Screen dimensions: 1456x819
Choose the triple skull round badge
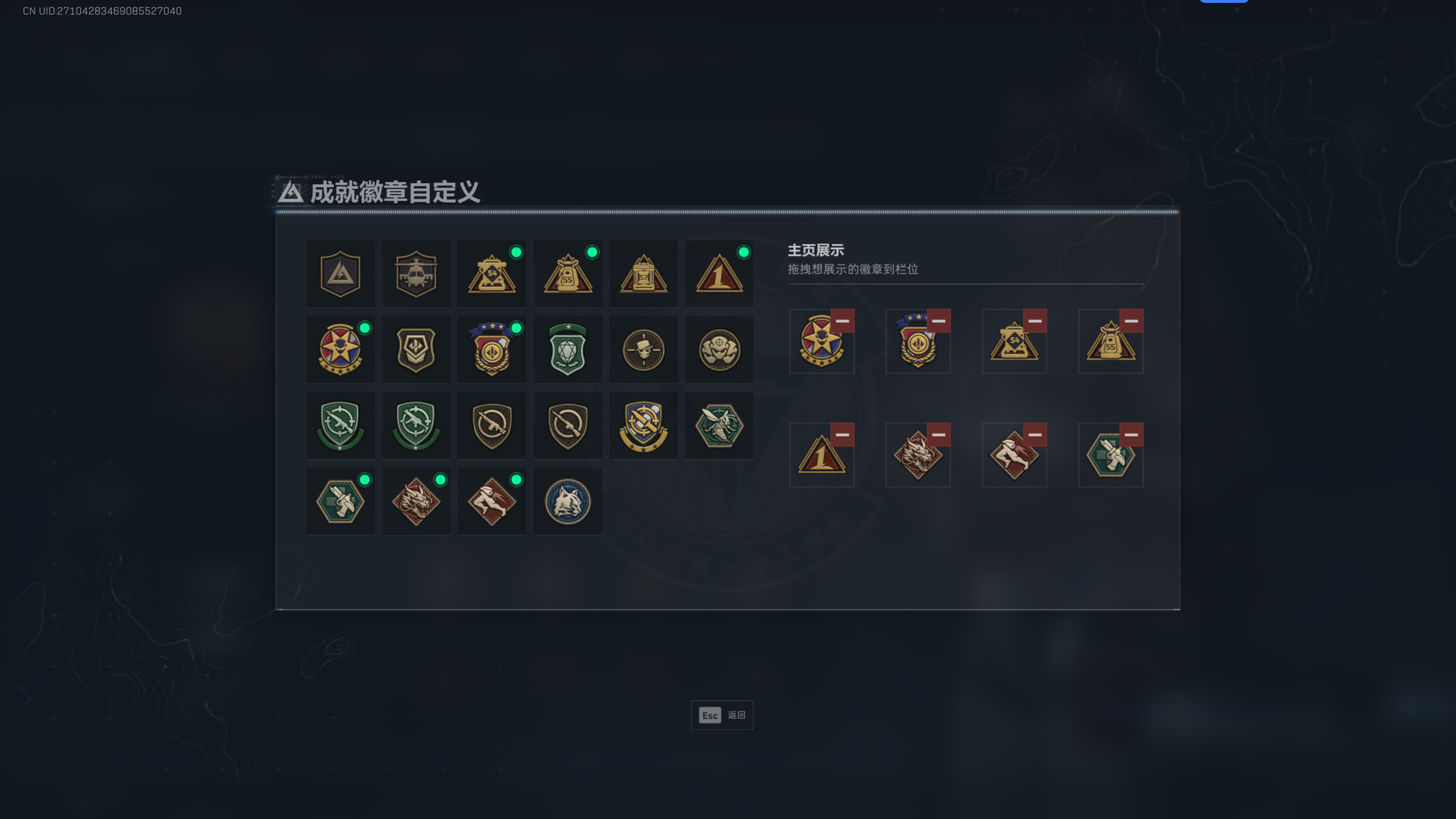tap(719, 349)
